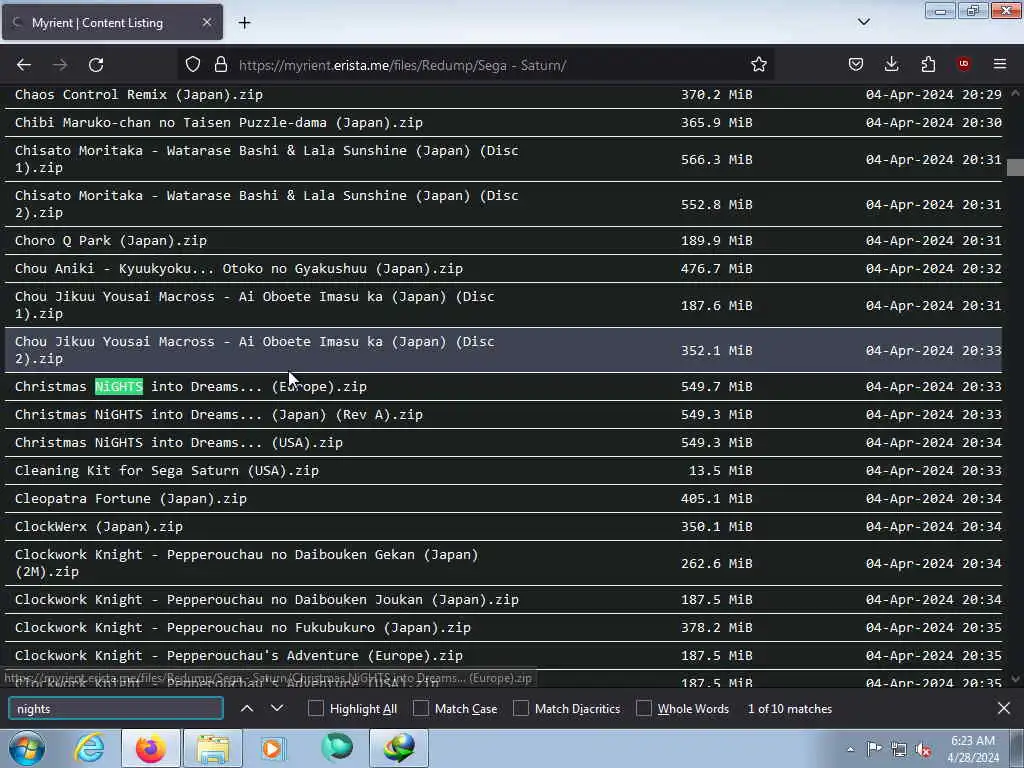Viewport: 1024px width, 768px height.
Task: Open Windows Media Player from the taskbar
Action: pos(273,748)
